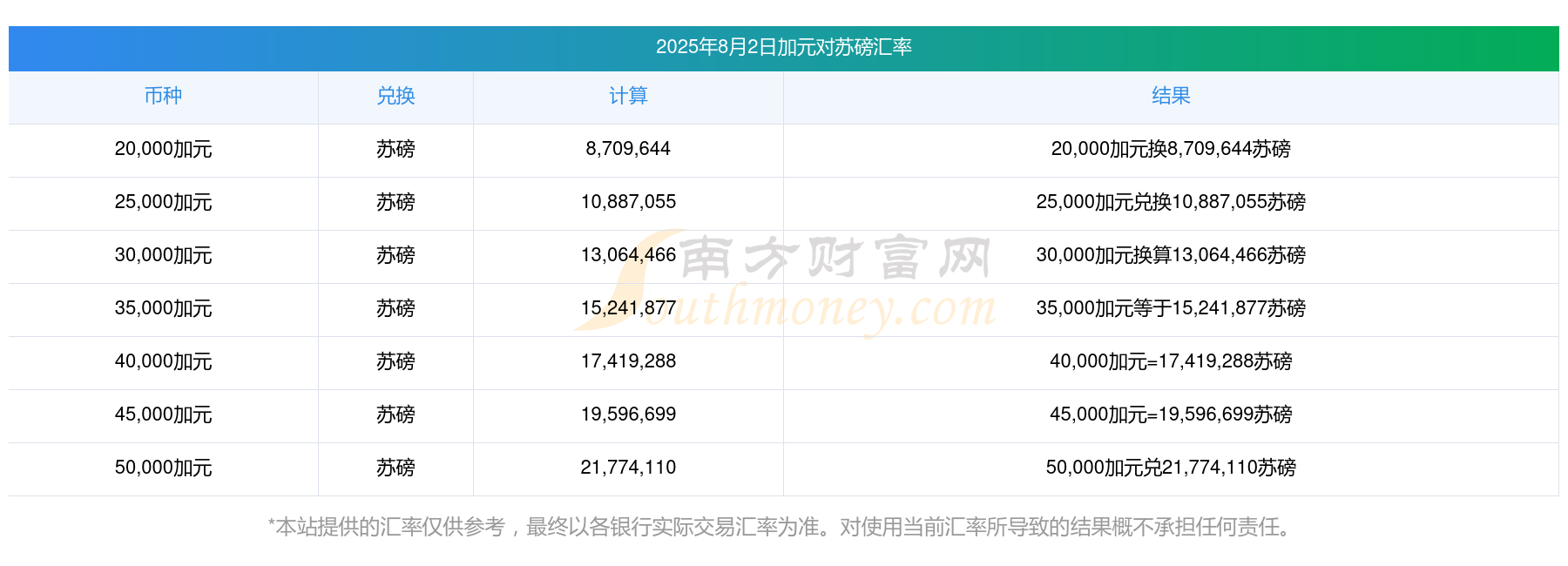This screenshot has width=1568, height=566.
Task: Select the 20,000加元 cell
Action: (163, 149)
